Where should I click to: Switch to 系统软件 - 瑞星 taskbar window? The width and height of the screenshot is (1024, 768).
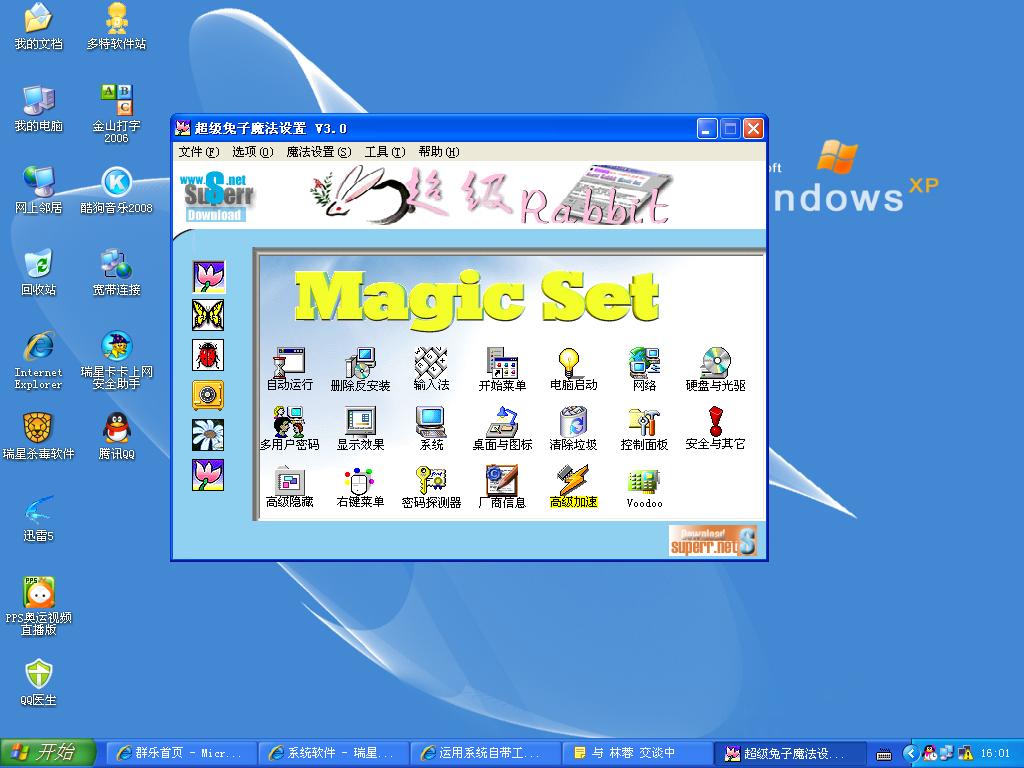tap(332, 753)
